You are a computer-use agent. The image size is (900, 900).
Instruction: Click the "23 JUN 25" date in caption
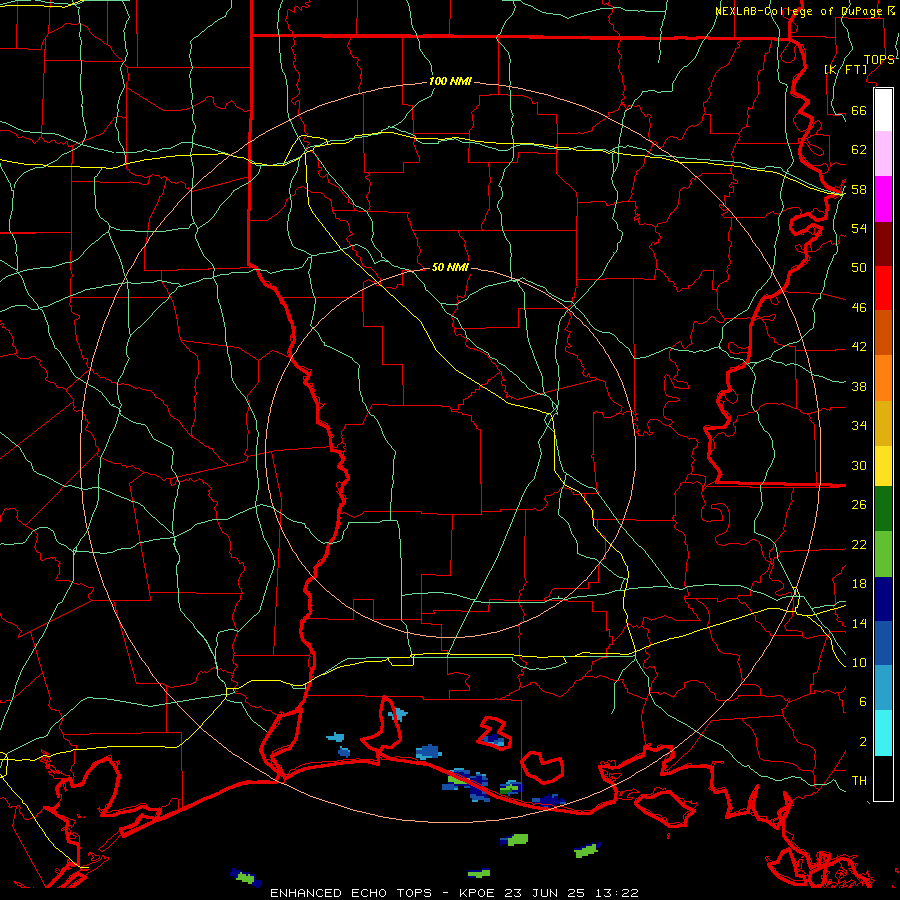[x=545, y=893]
